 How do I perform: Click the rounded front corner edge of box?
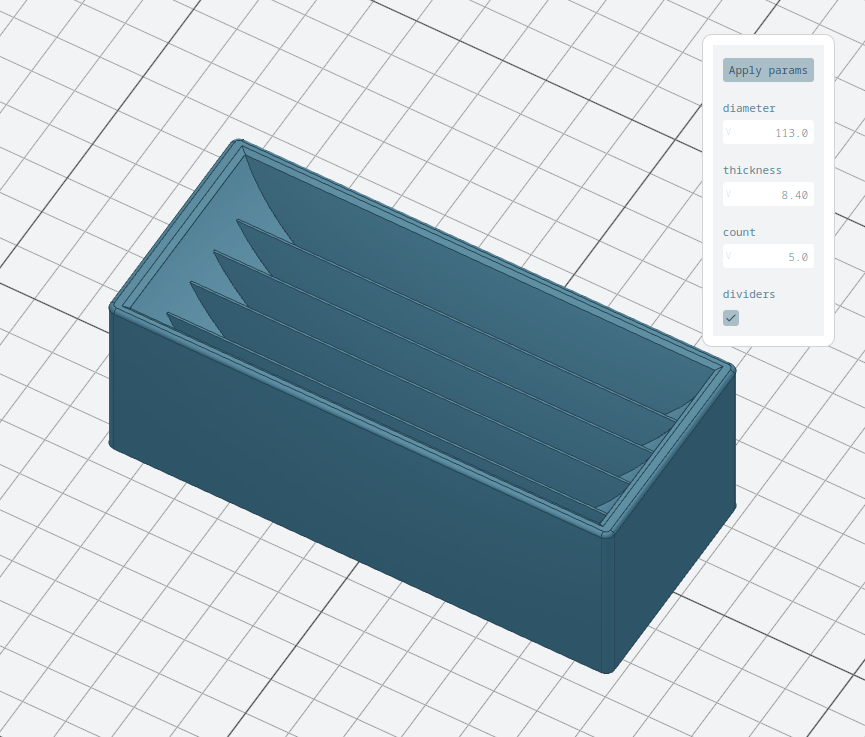607,600
